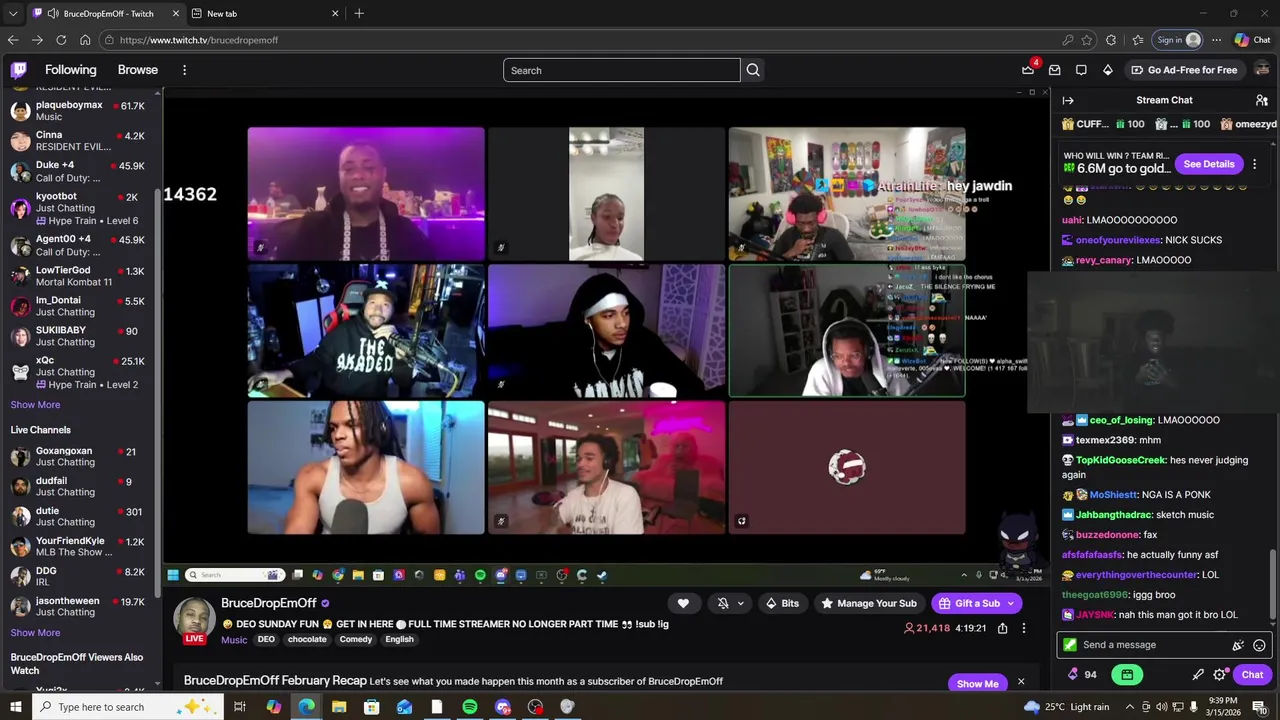
Task: Switch to the New tab browser tab
Action: (265, 14)
